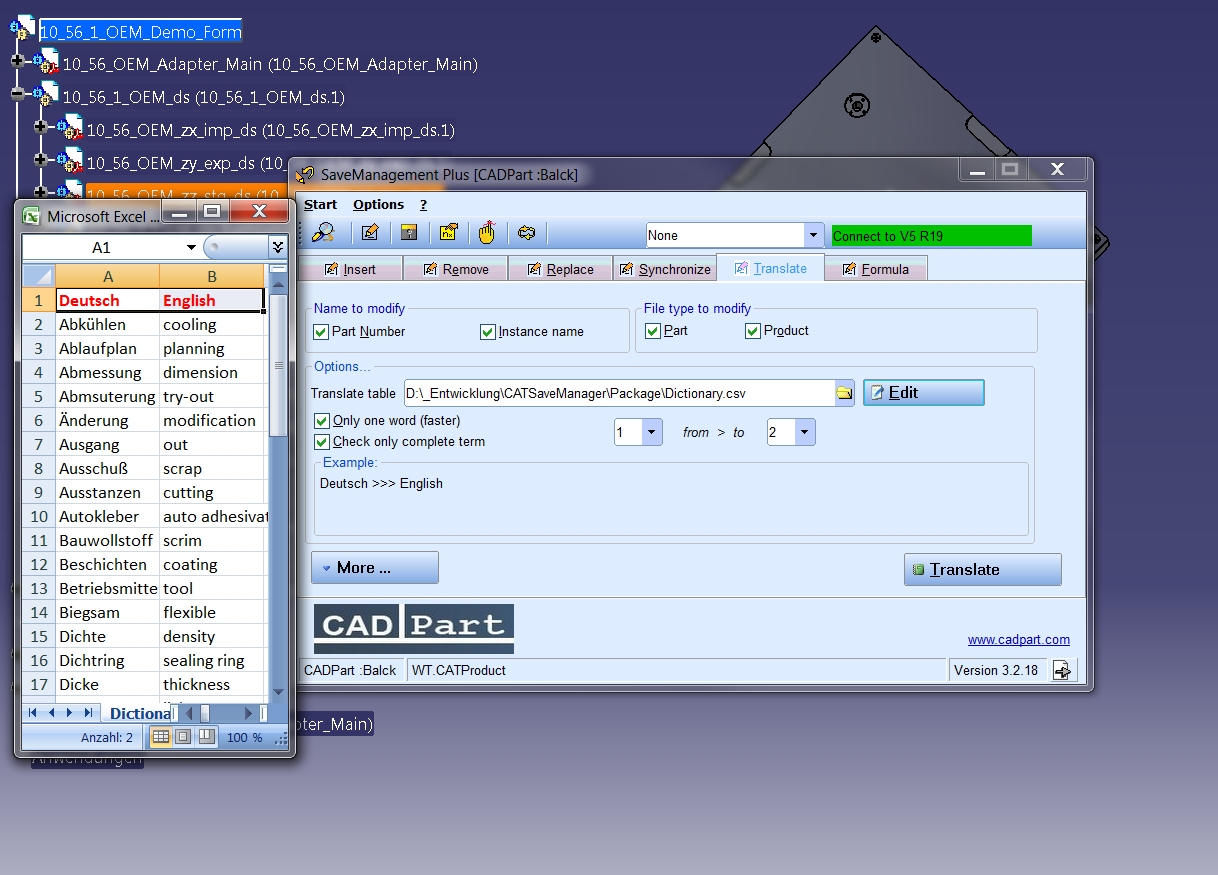Open the None dropdown list
This screenshot has height=875, width=1218.
(x=814, y=236)
